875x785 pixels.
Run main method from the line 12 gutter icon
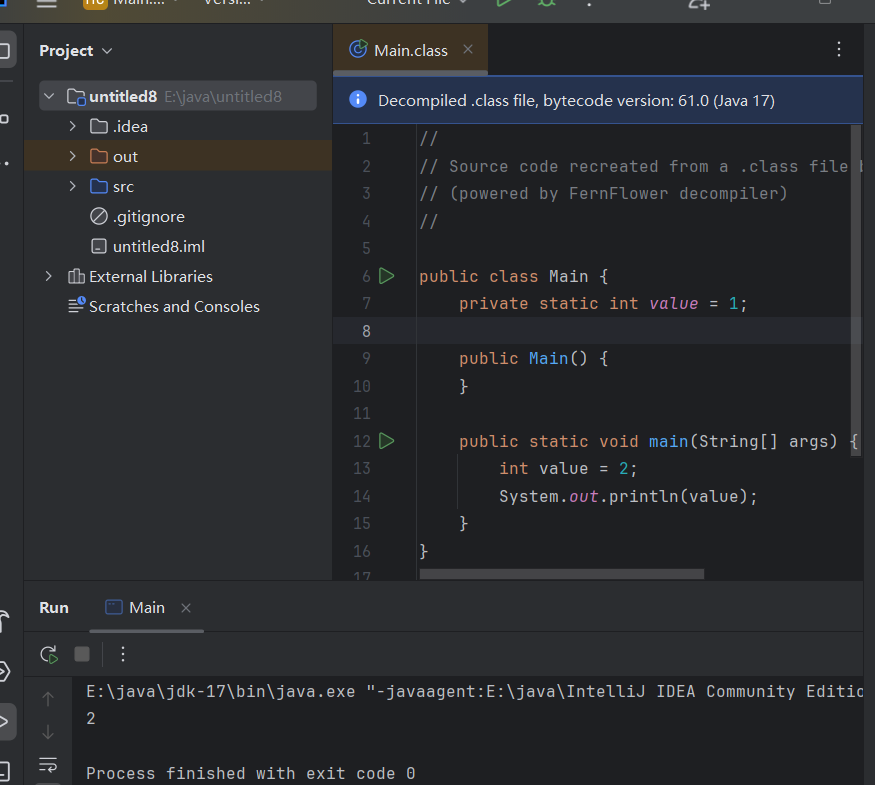coord(386,441)
